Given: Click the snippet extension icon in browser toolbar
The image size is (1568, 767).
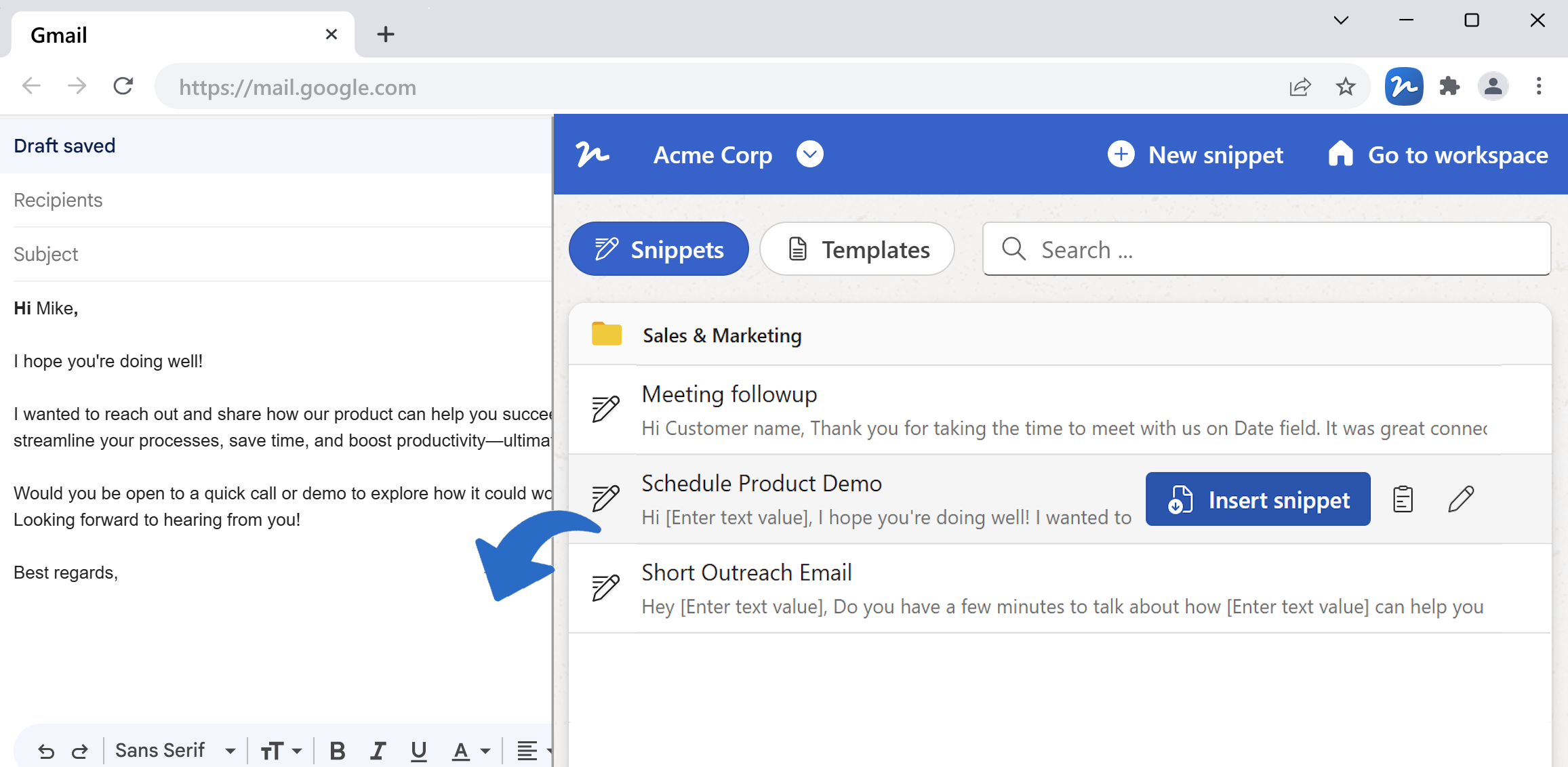Looking at the screenshot, I should (x=1403, y=87).
